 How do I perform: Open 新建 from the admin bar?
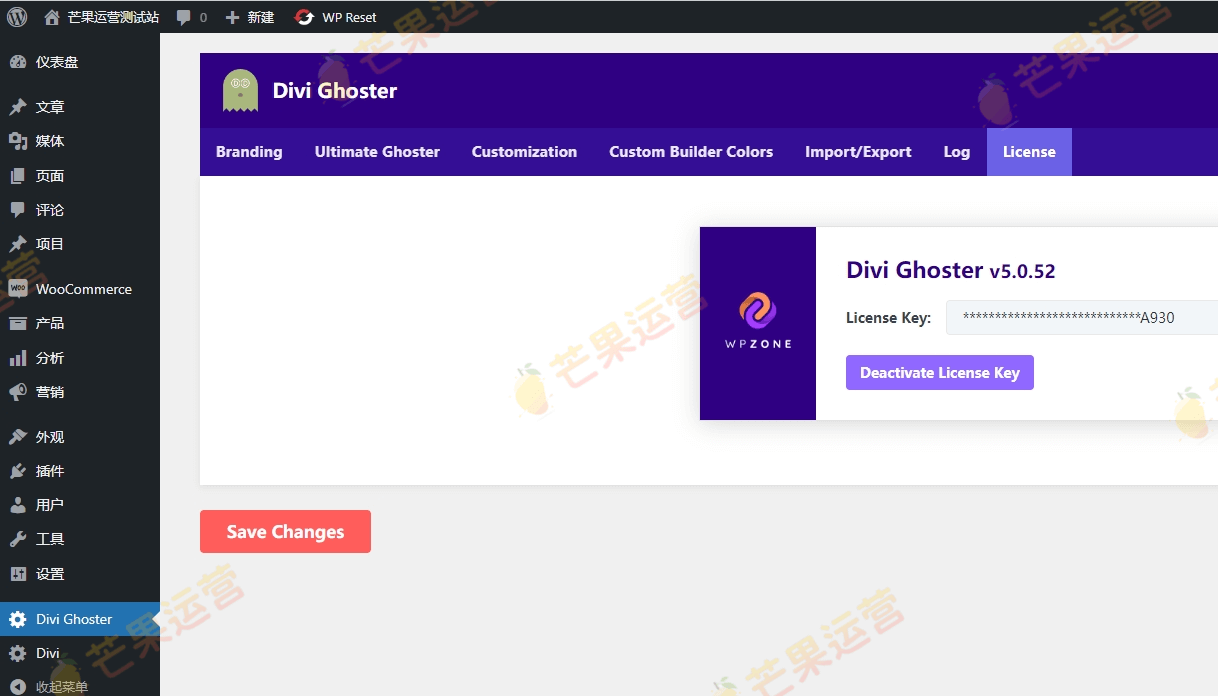coord(250,16)
